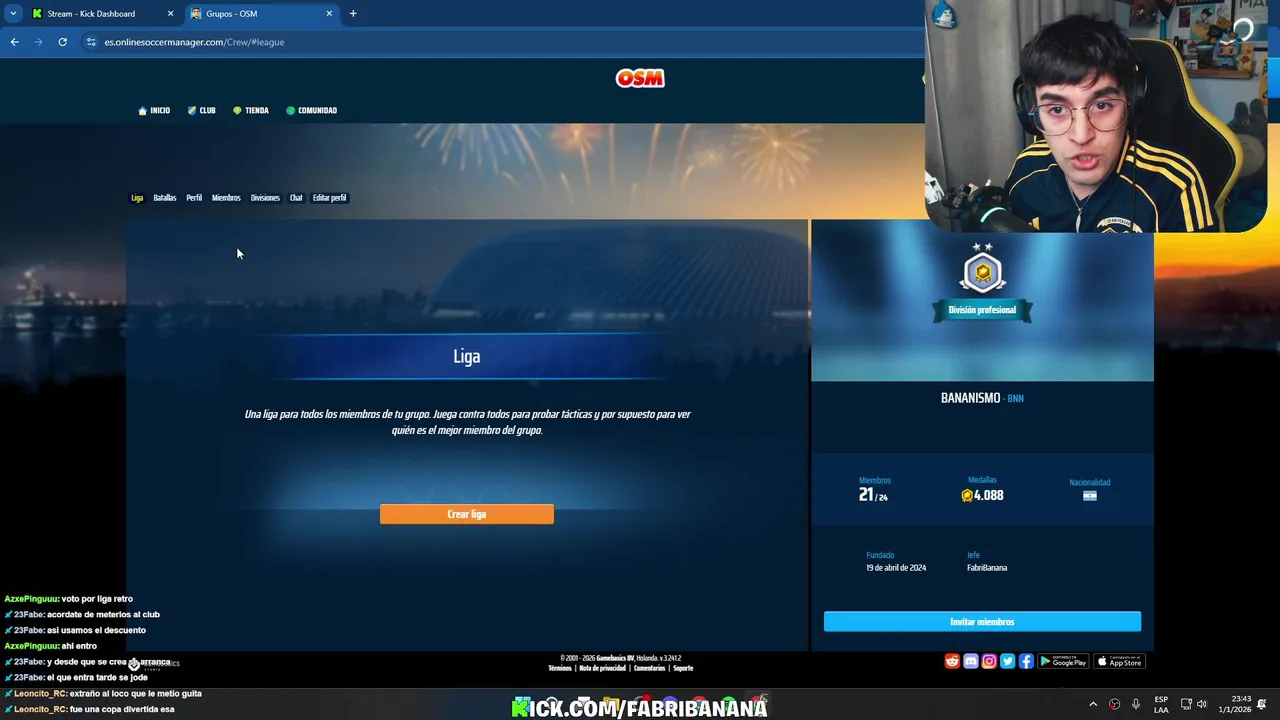Open the Reddit social link in footer
The width and height of the screenshot is (1280, 720).
[952, 661]
